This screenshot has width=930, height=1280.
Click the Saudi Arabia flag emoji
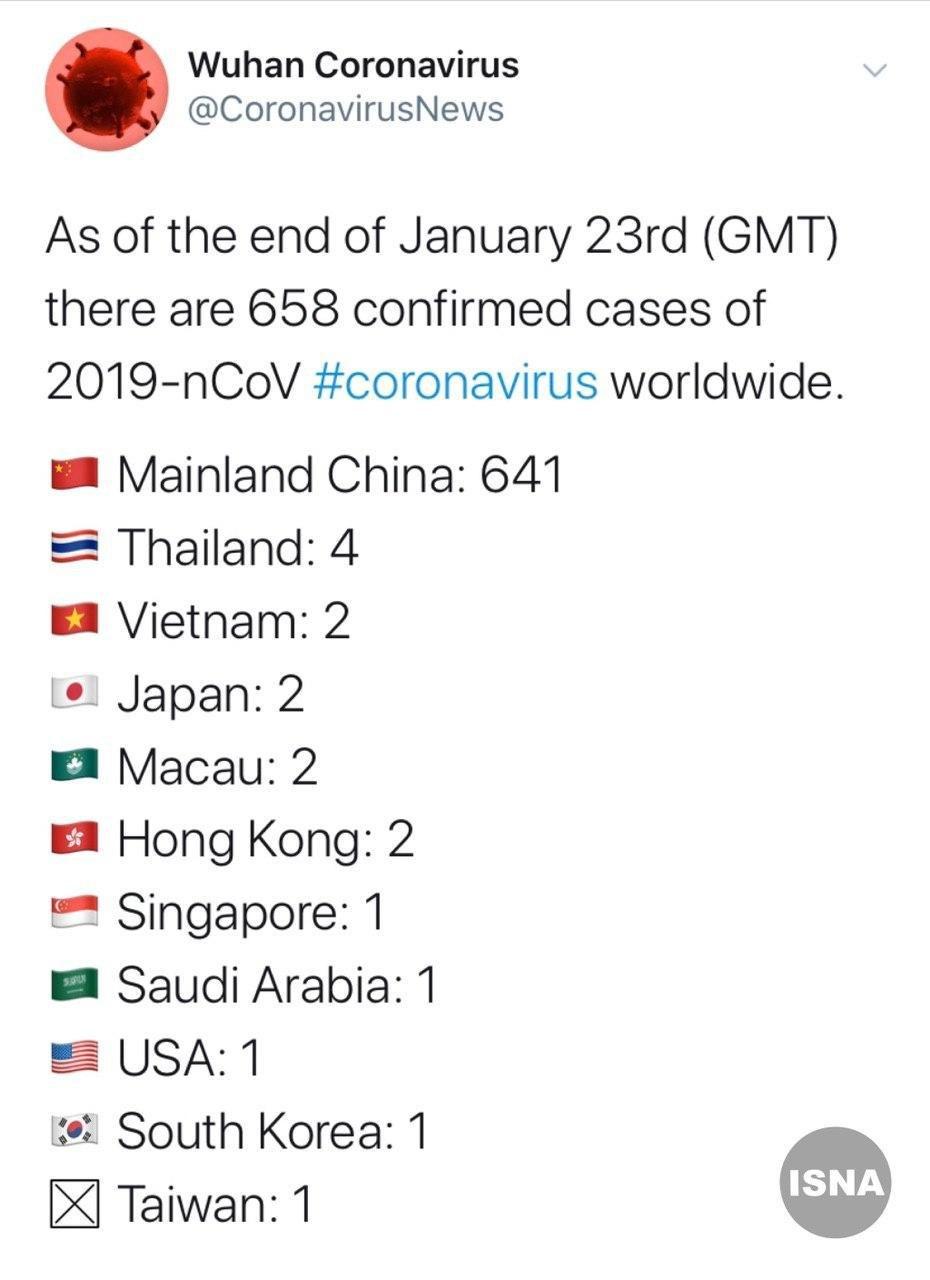tap(74, 986)
